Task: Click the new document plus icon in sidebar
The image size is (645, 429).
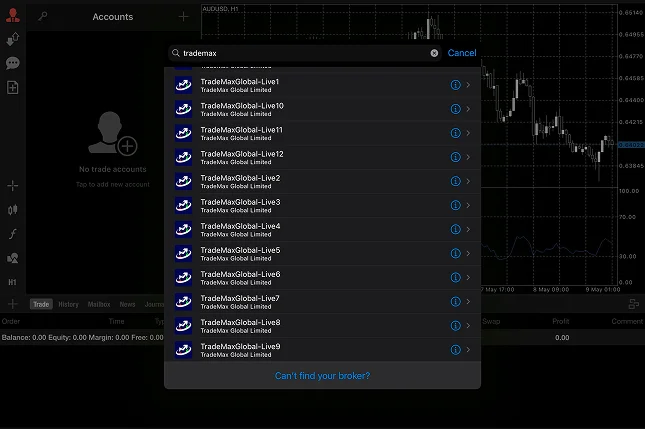Action: 13,87
